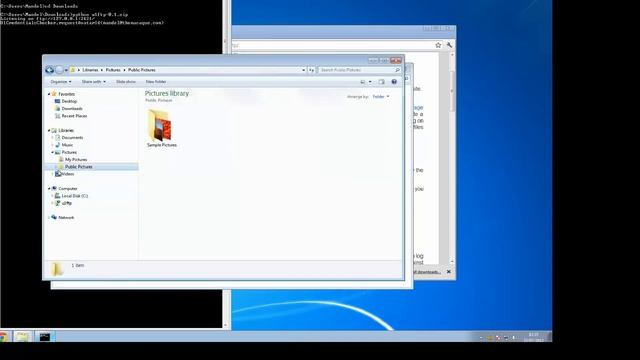Click the browser window vertical scrollbar

click(x=452, y=158)
